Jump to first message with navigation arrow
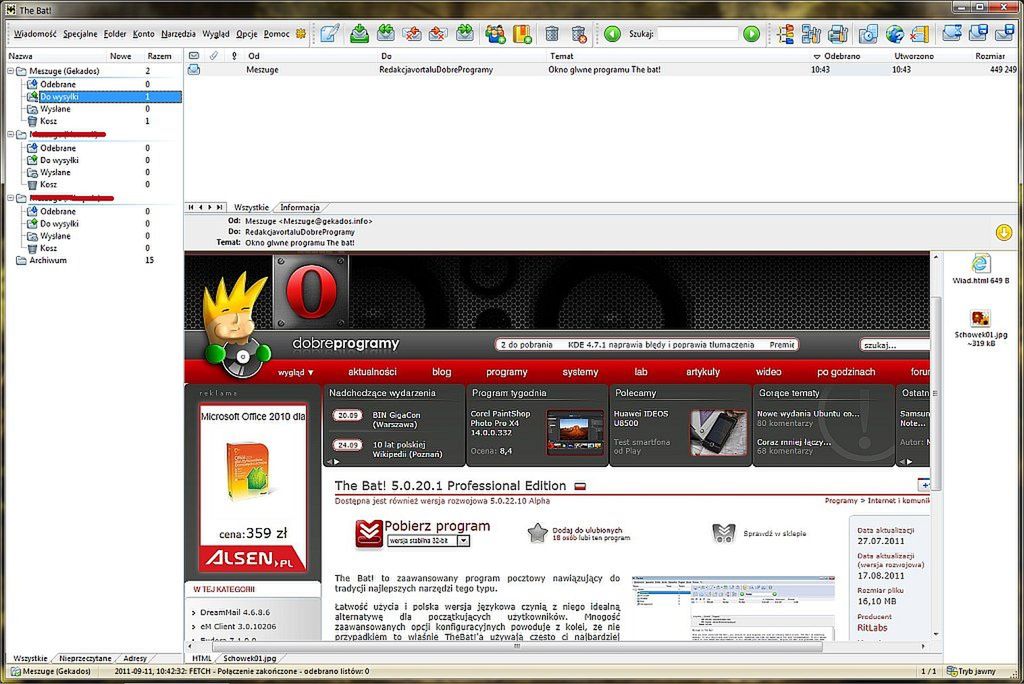The height and width of the screenshot is (684, 1024). point(191,207)
